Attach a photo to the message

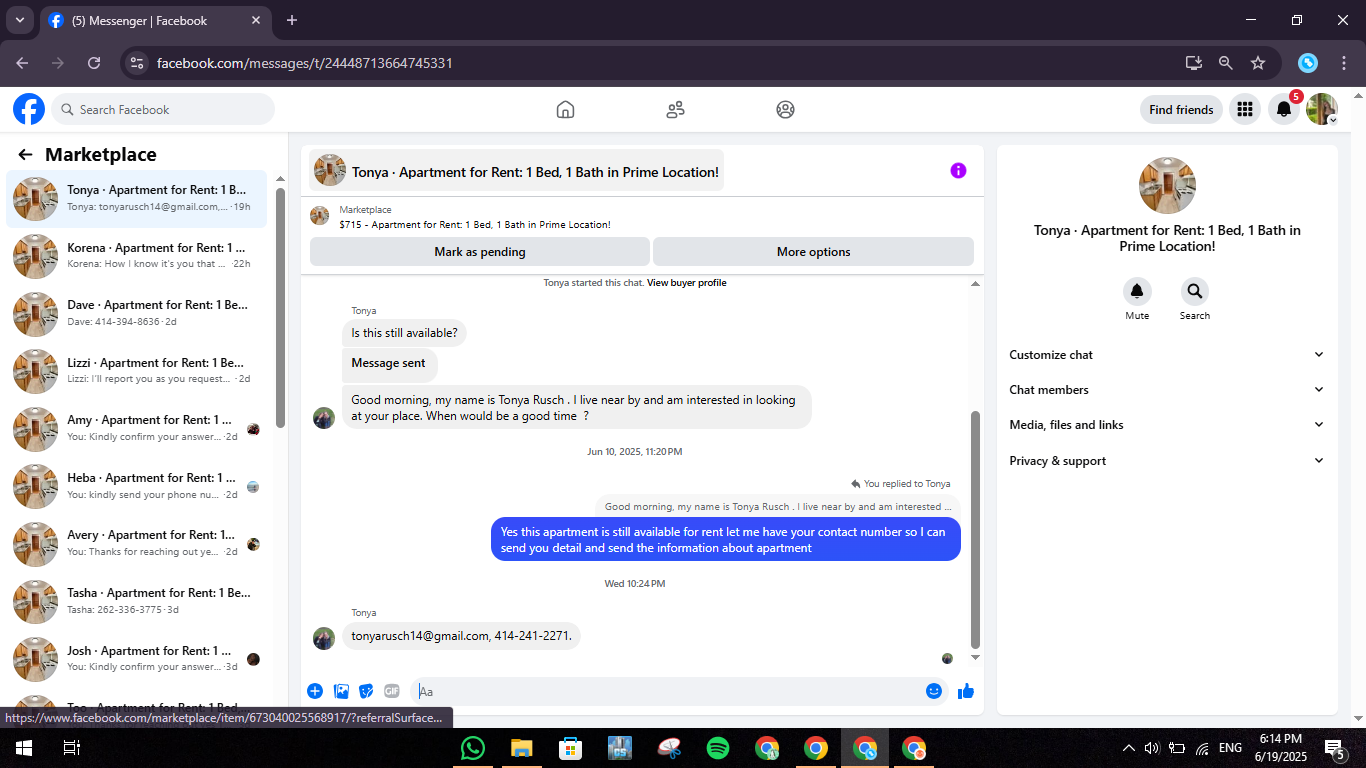(341, 691)
